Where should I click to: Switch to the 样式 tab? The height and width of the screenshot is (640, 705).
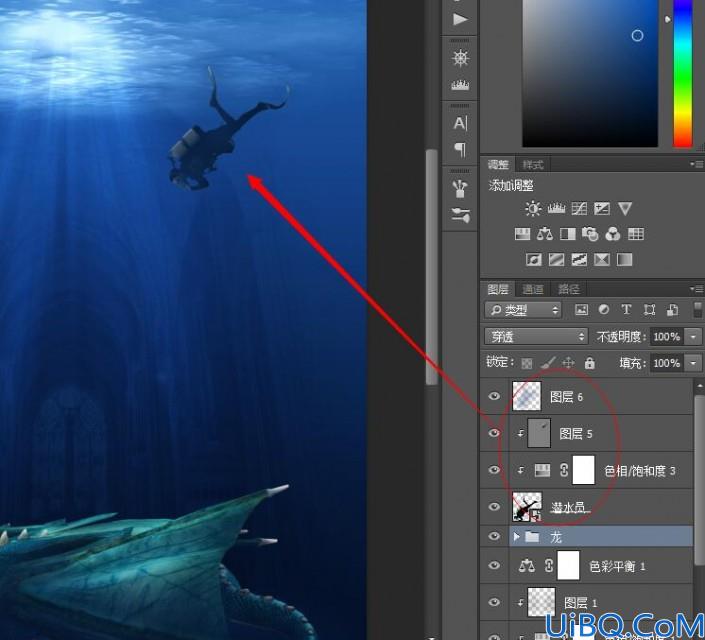click(x=533, y=165)
